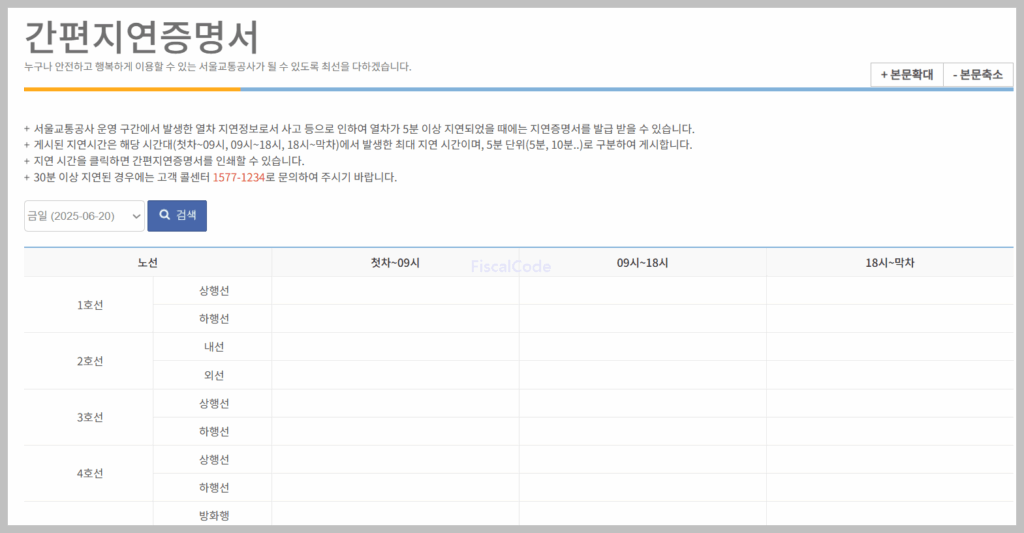Select the 첫차~09시 column header

(x=395, y=263)
